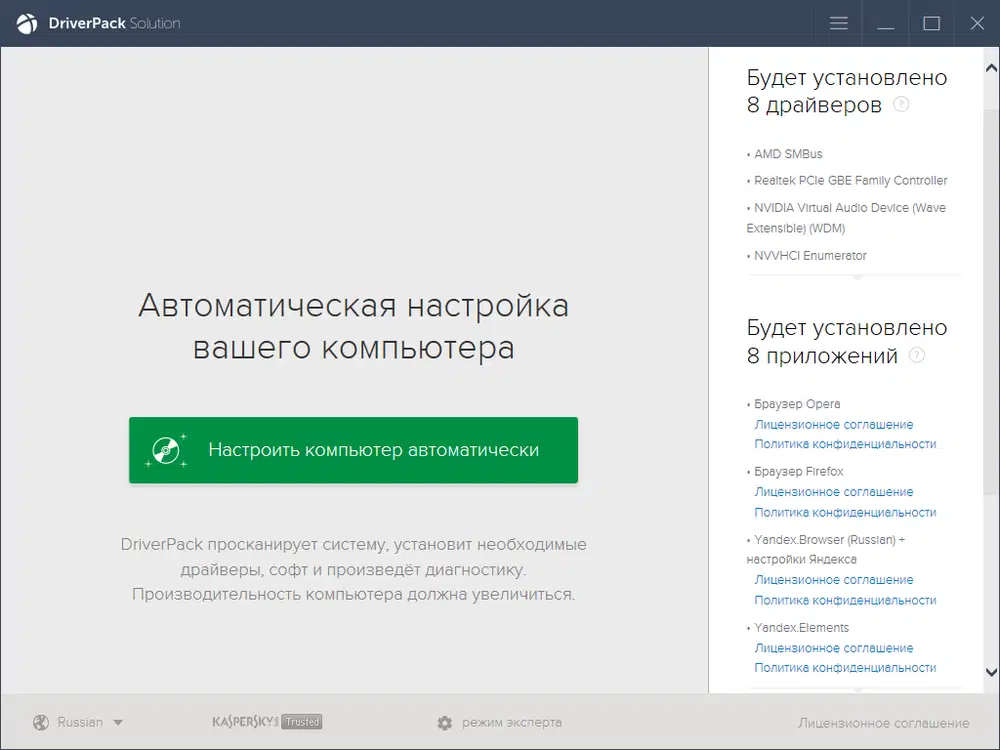
Task: Click the scrollbar up arrow
Action: click(x=991, y=68)
